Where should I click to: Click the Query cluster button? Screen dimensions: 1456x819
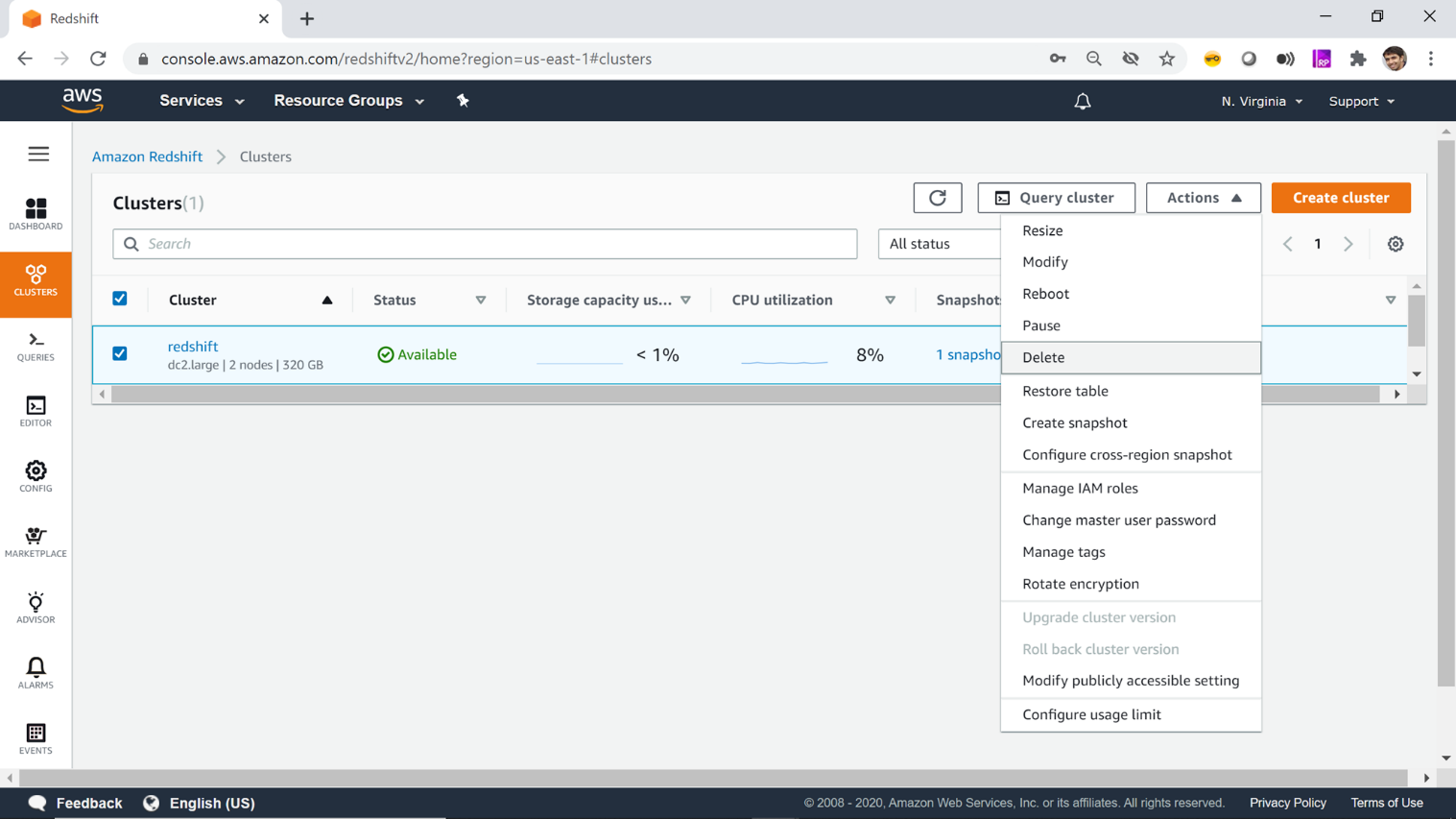1056,198
